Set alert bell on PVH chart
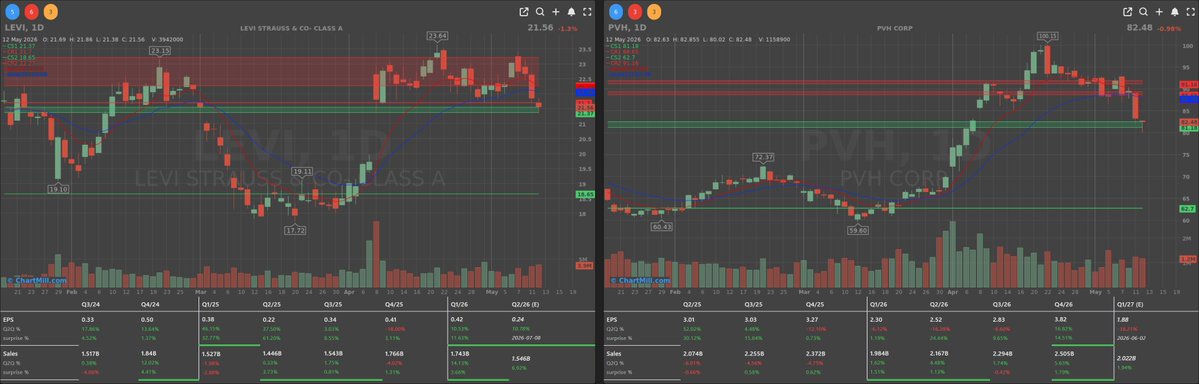The width and height of the screenshot is (1199, 384). (x=1175, y=11)
